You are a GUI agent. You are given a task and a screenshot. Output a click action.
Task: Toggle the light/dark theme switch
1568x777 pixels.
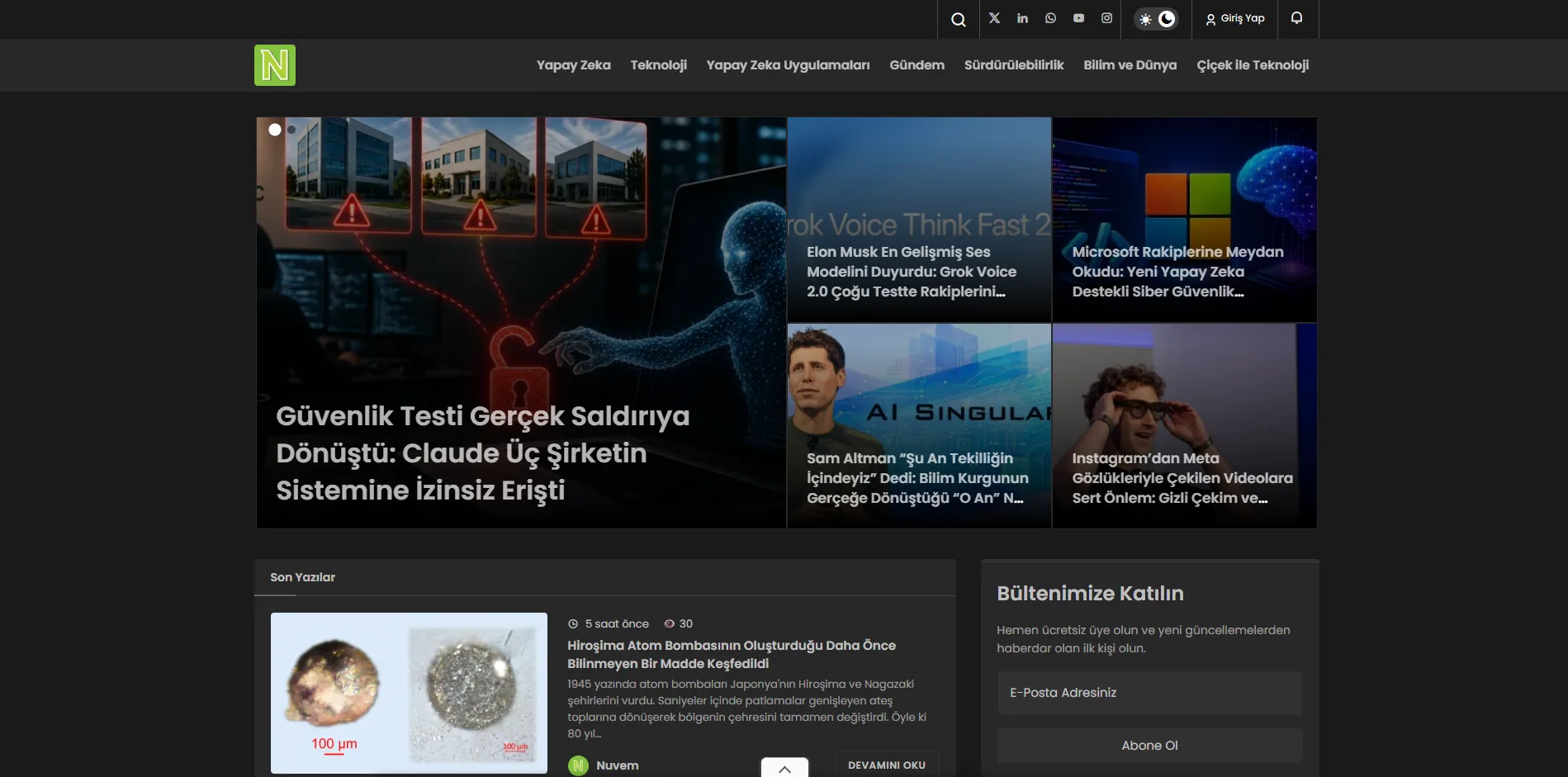tap(1156, 19)
